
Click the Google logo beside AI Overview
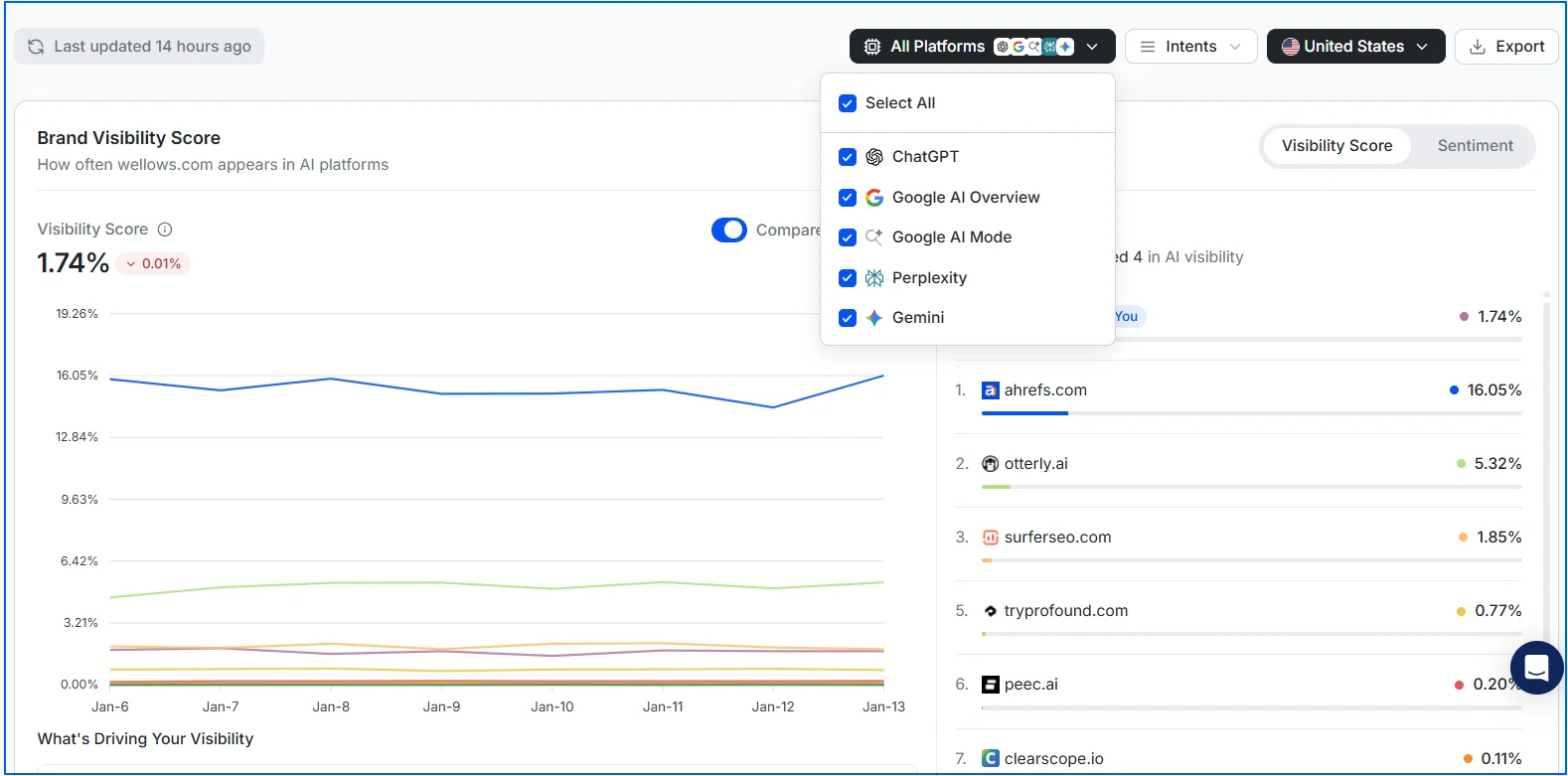pos(874,198)
